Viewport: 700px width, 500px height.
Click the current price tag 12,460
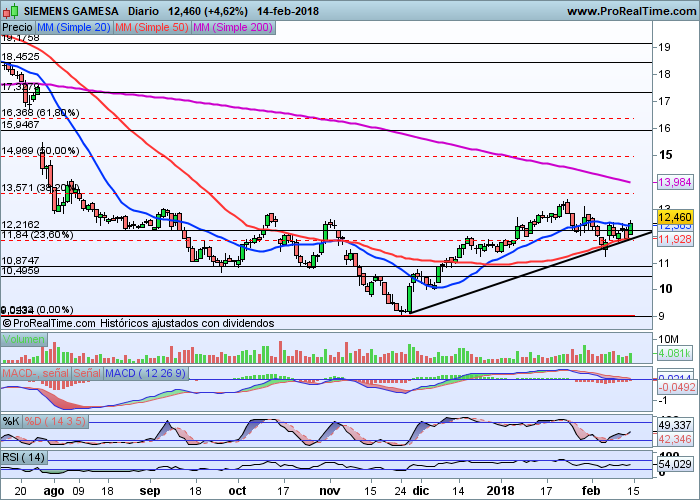pyautogui.click(x=675, y=216)
